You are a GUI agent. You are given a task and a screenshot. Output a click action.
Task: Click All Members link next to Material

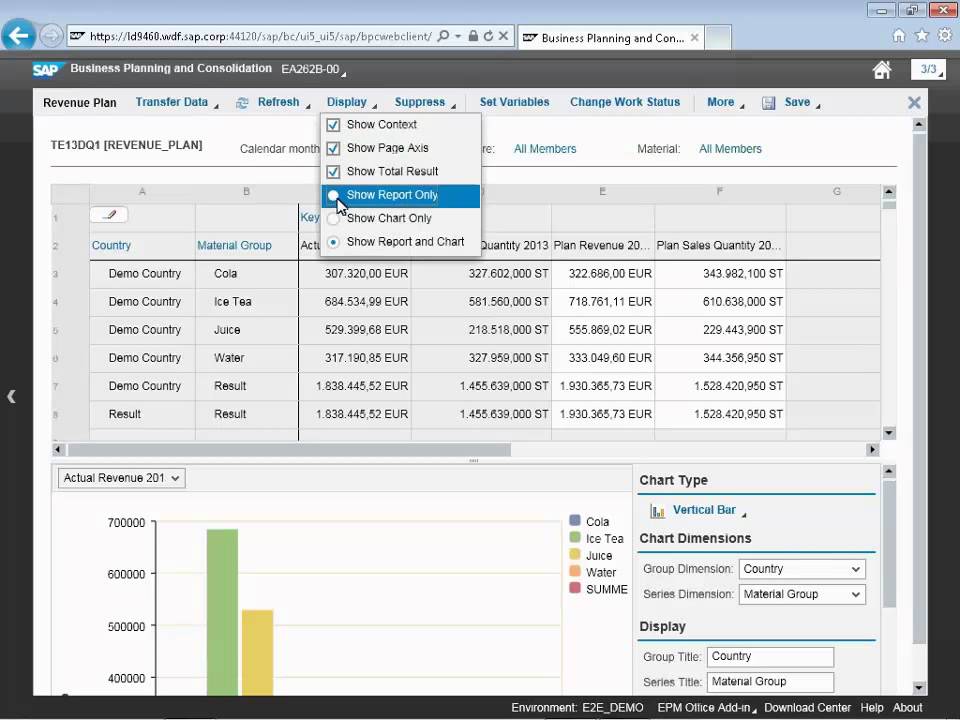(x=730, y=149)
